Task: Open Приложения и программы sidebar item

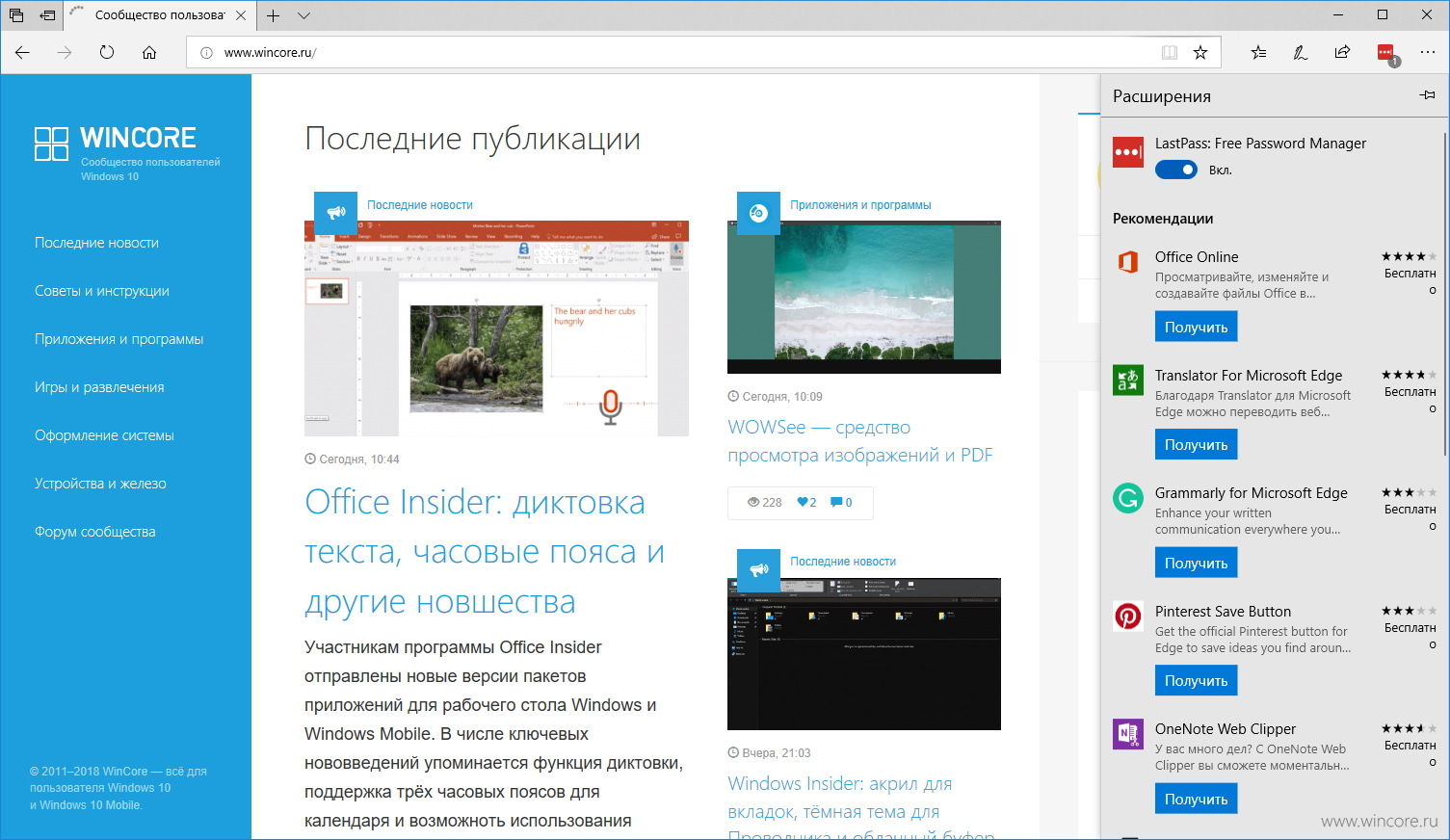Action: tap(119, 339)
